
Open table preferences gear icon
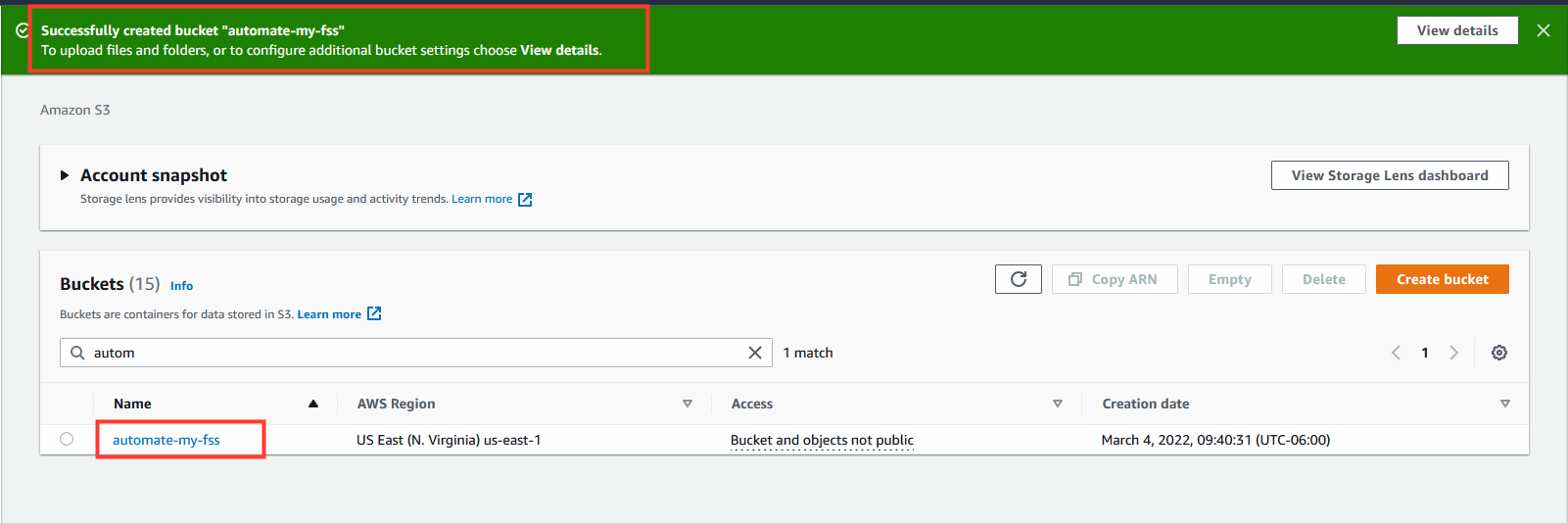tap(1499, 353)
